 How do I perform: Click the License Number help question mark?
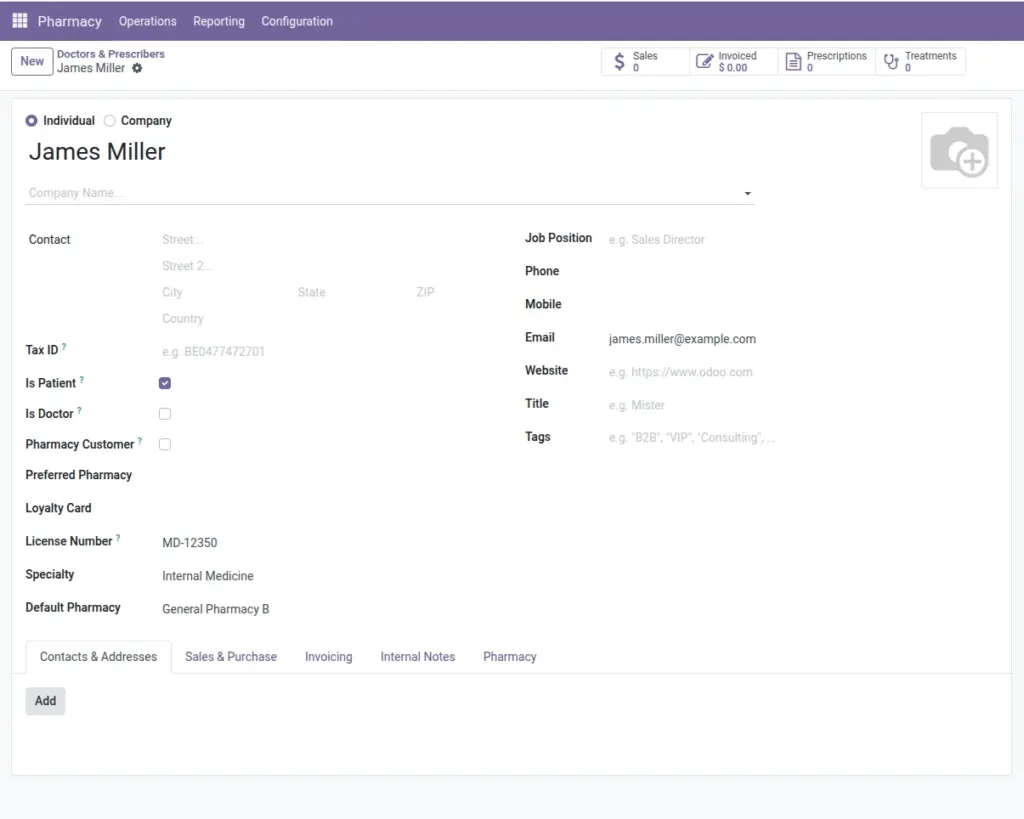118,538
